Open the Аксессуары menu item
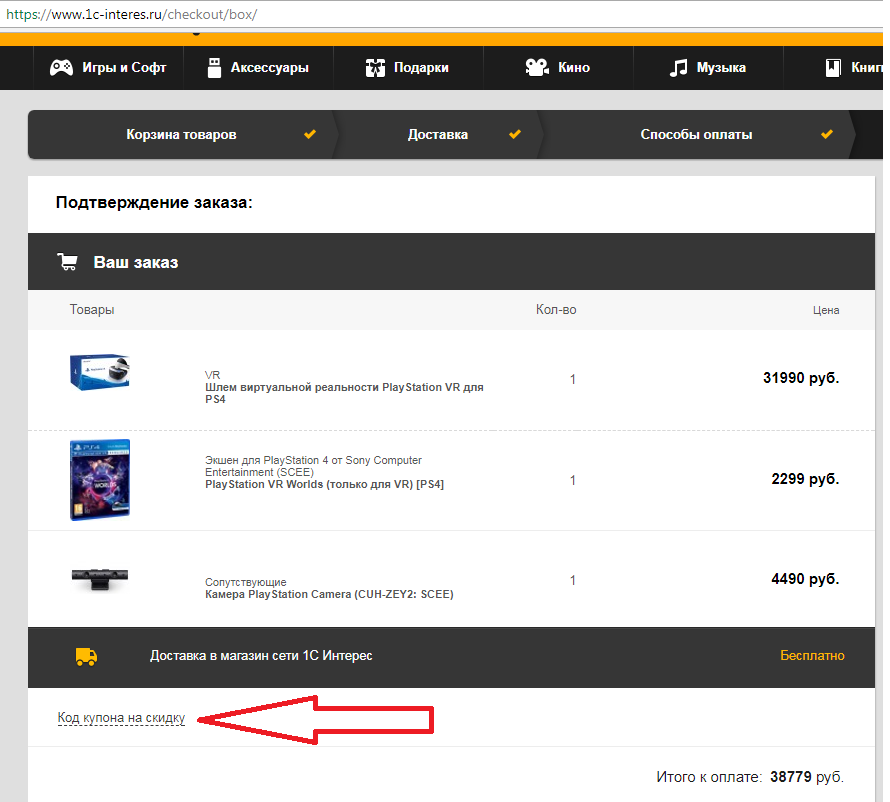Viewport: 890px width, 802px height. point(269,68)
